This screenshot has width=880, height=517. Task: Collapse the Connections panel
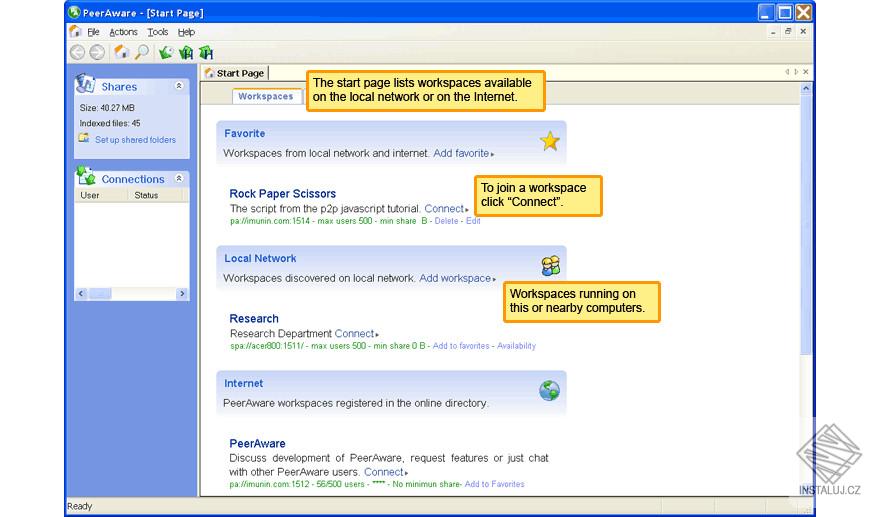coord(178,179)
